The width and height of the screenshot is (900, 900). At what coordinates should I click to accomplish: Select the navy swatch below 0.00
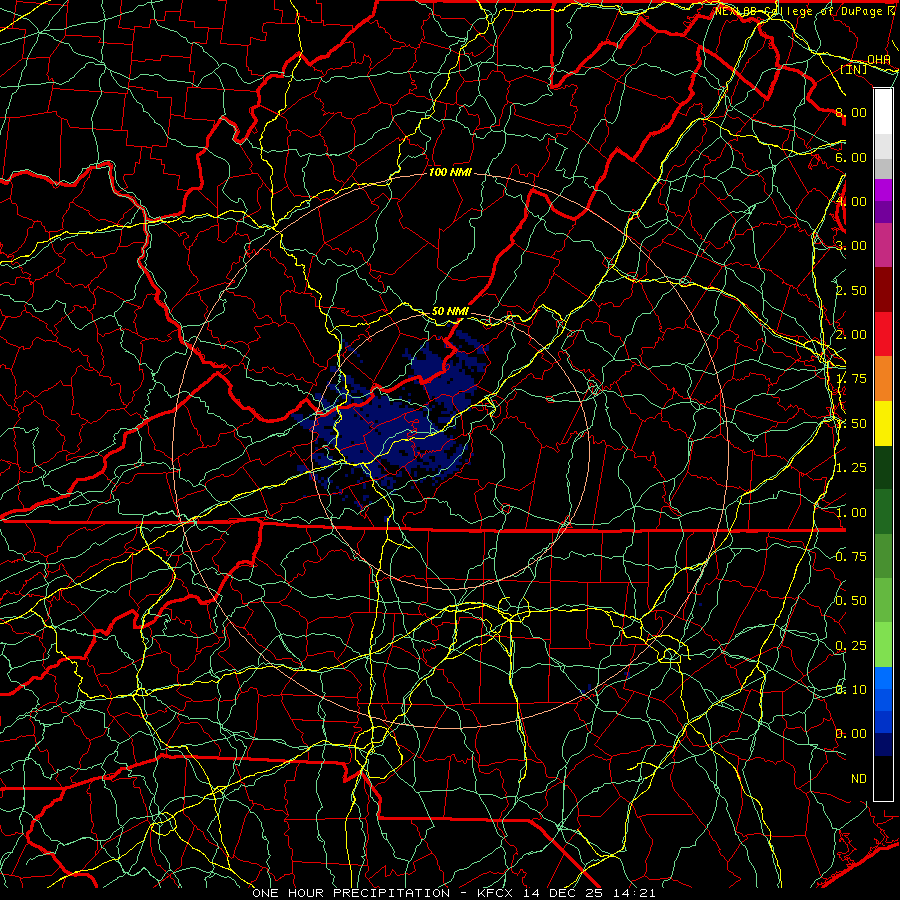tap(883, 745)
